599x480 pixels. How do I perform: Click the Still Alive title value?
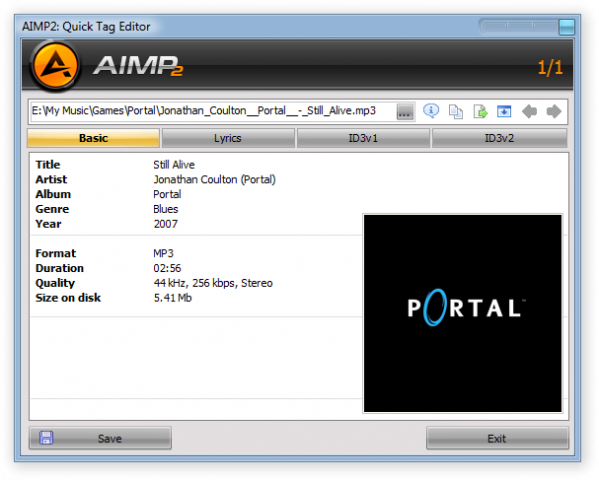click(174, 165)
